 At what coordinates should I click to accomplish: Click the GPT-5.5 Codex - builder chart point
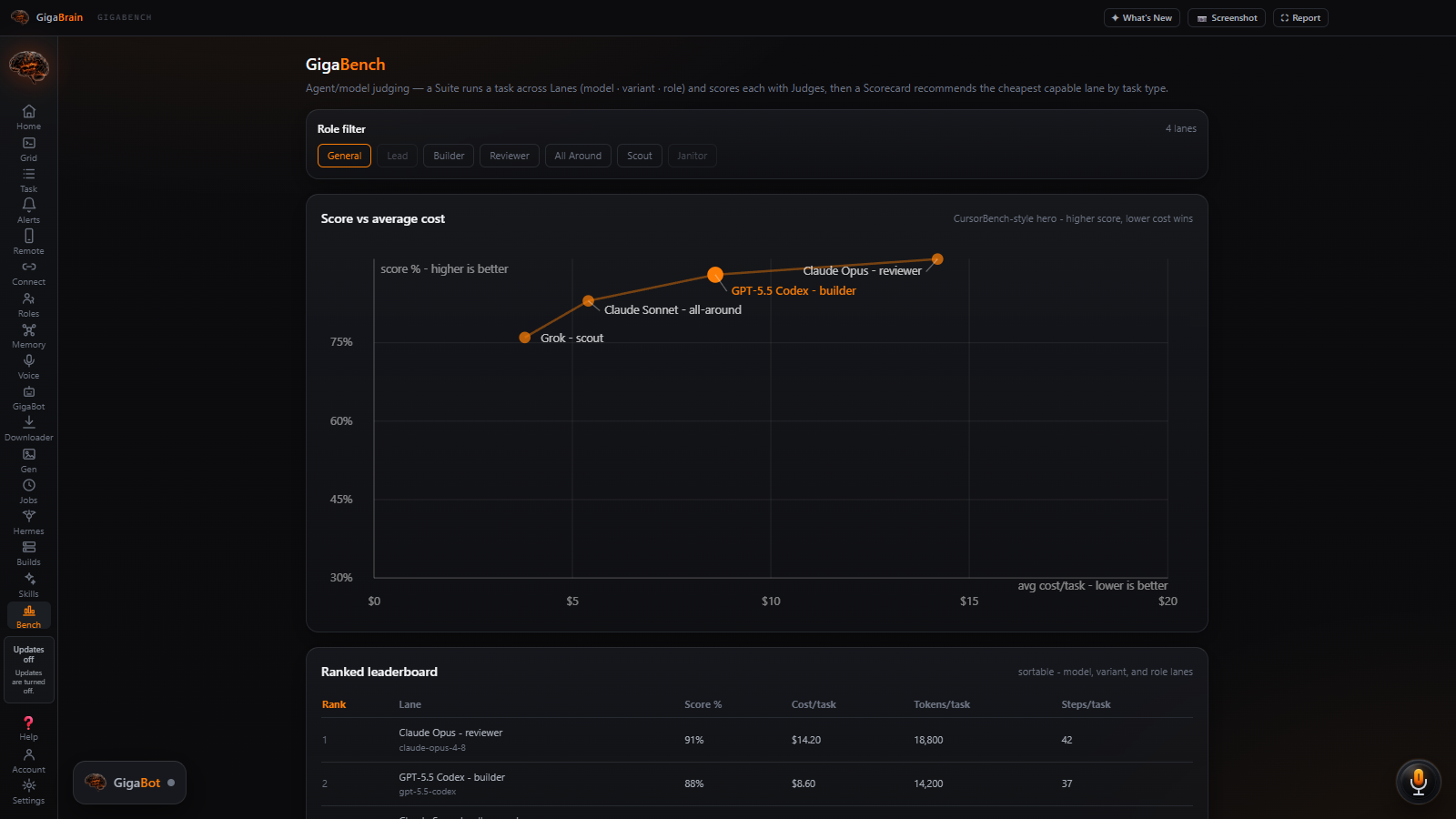coord(715,275)
